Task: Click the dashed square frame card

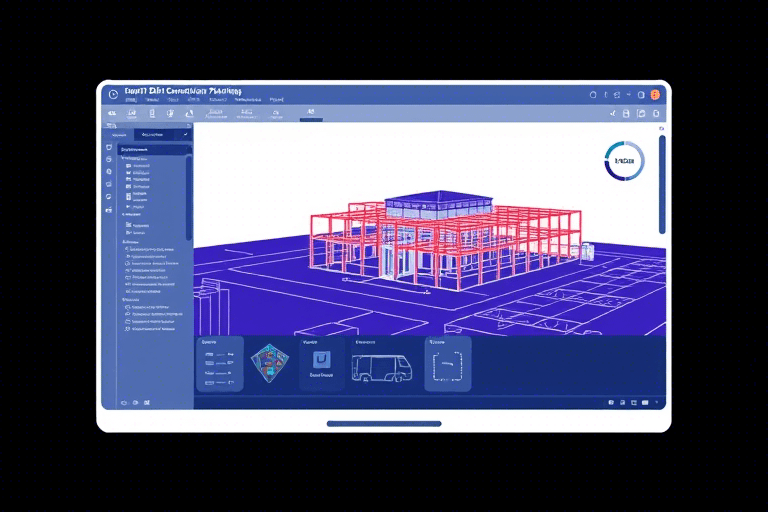Action: 446,365
